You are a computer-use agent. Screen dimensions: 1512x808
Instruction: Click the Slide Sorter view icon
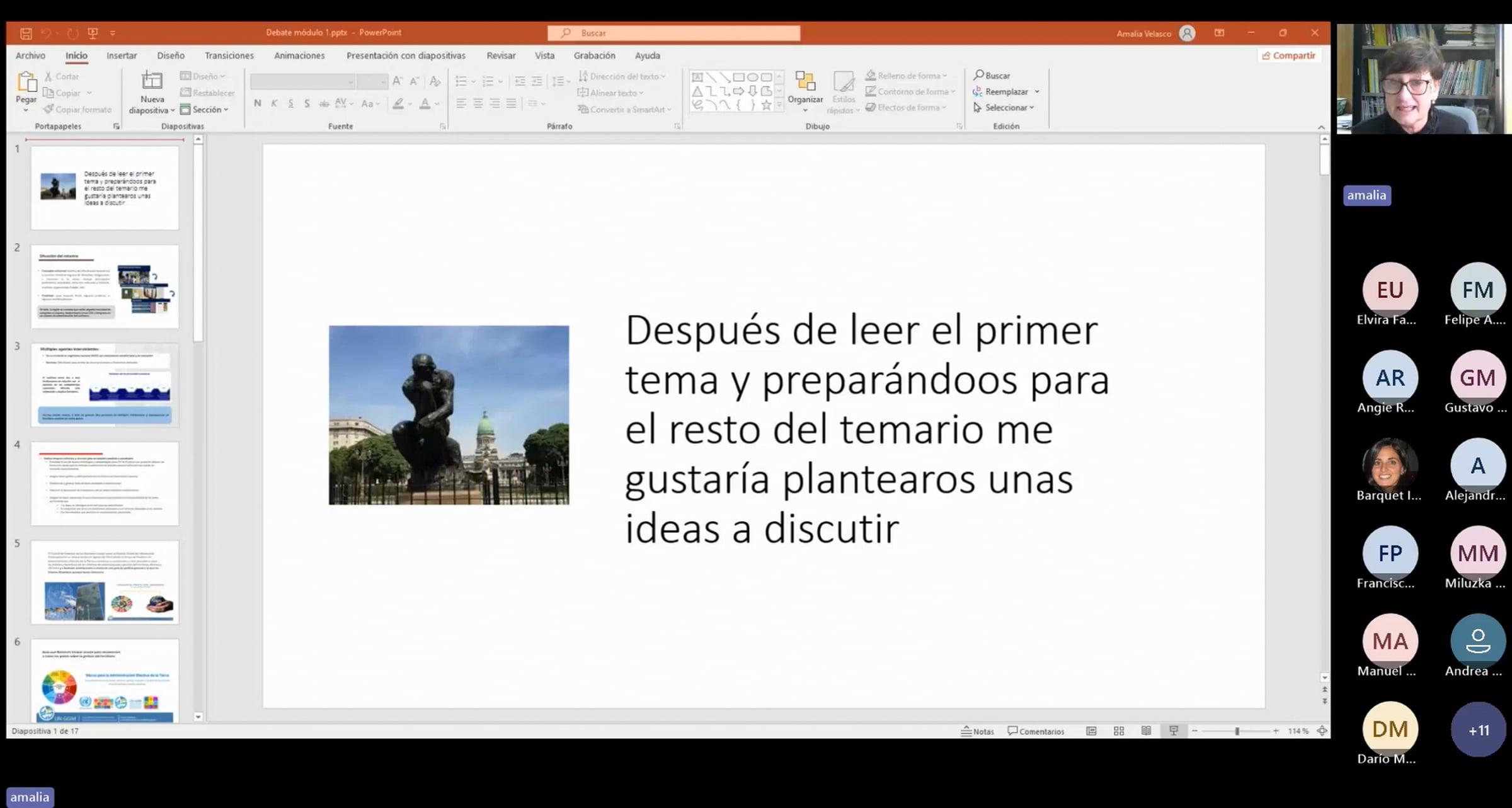point(1119,731)
